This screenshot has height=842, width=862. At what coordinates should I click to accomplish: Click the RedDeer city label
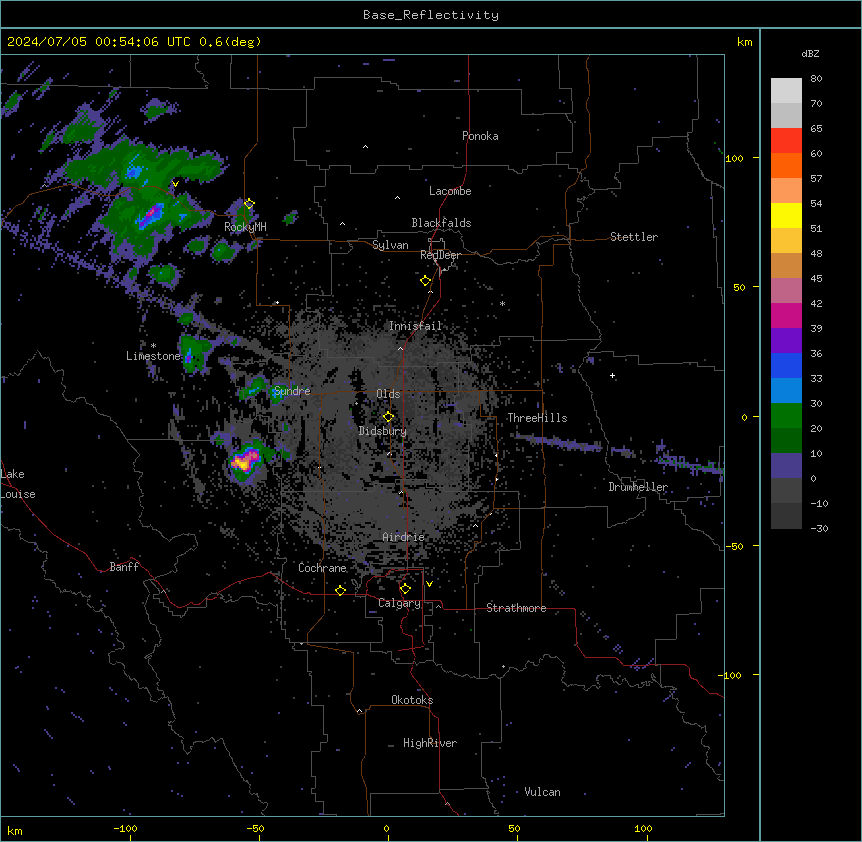440,255
